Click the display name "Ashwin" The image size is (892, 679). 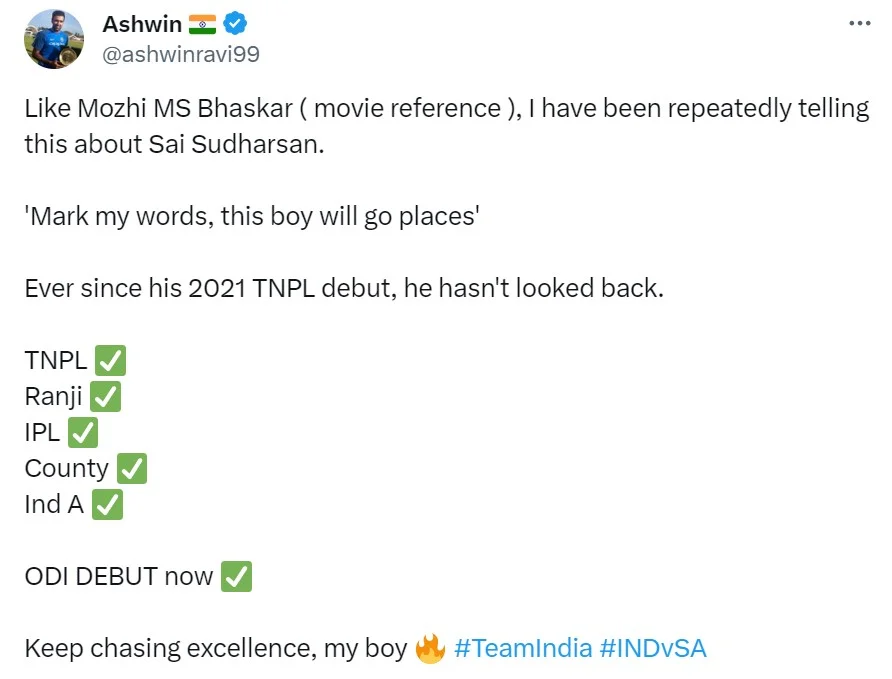142,23
